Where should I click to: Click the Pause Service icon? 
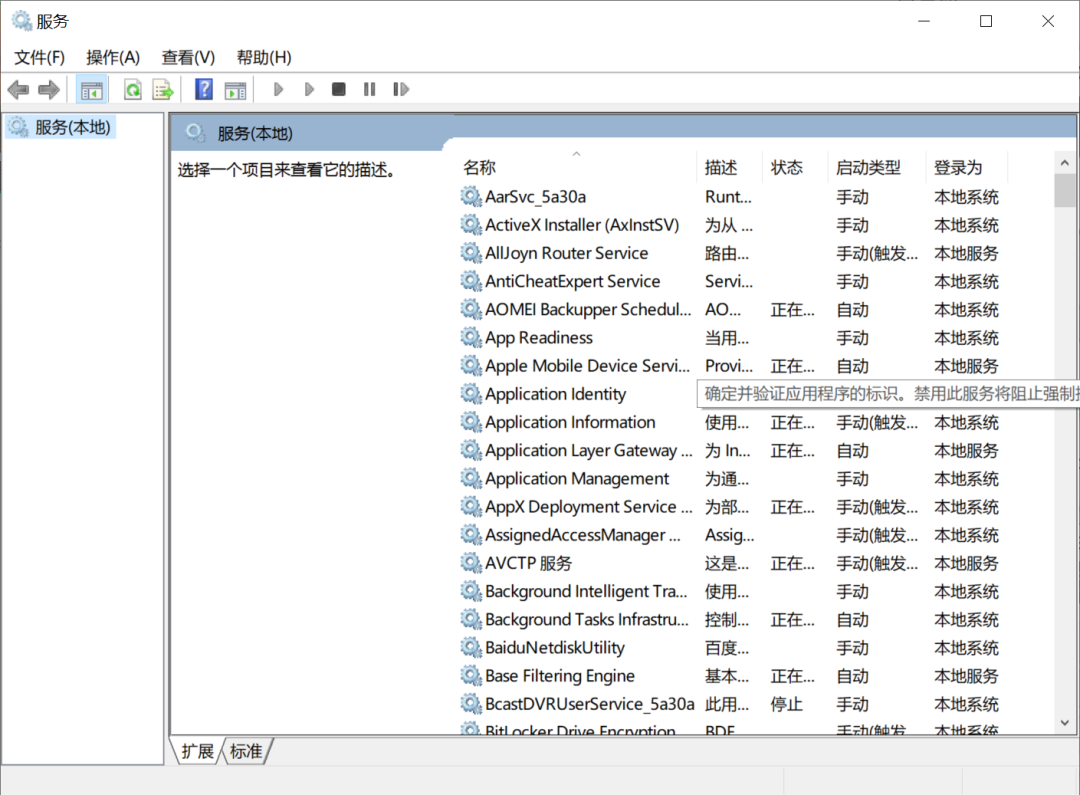click(370, 90)
